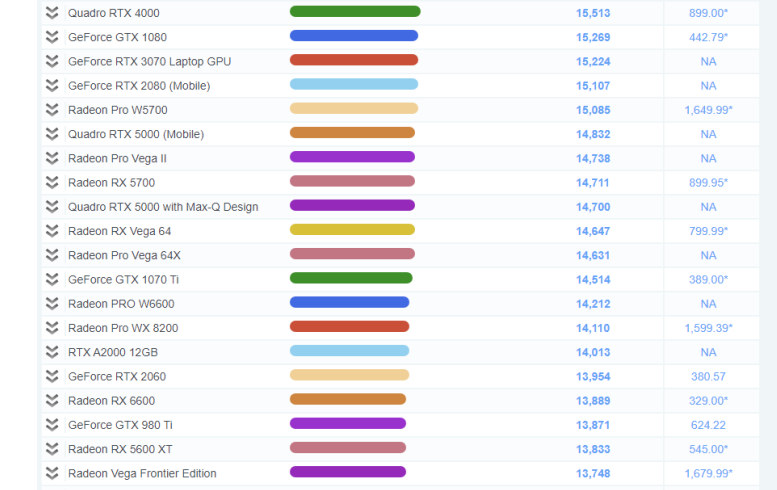Expand the GeForce GTX 1080 row chevron
Viewport: 777px width, 490px height.
point(52,37)
